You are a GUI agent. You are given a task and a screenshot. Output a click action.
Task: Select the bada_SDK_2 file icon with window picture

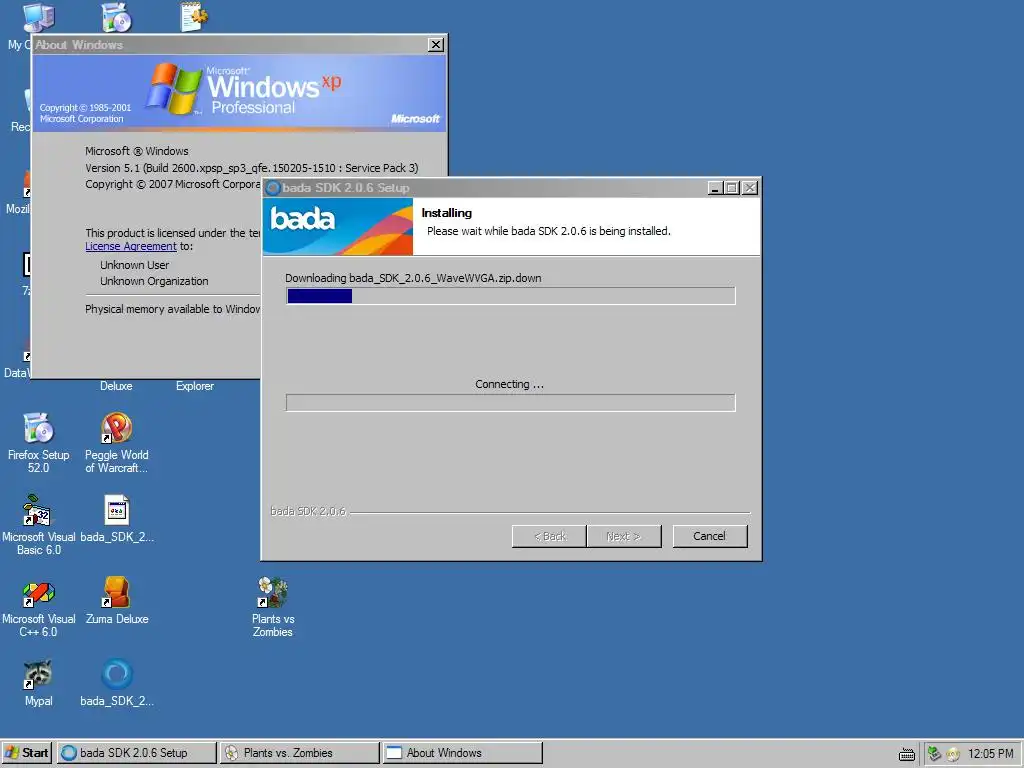click(117, 520)
